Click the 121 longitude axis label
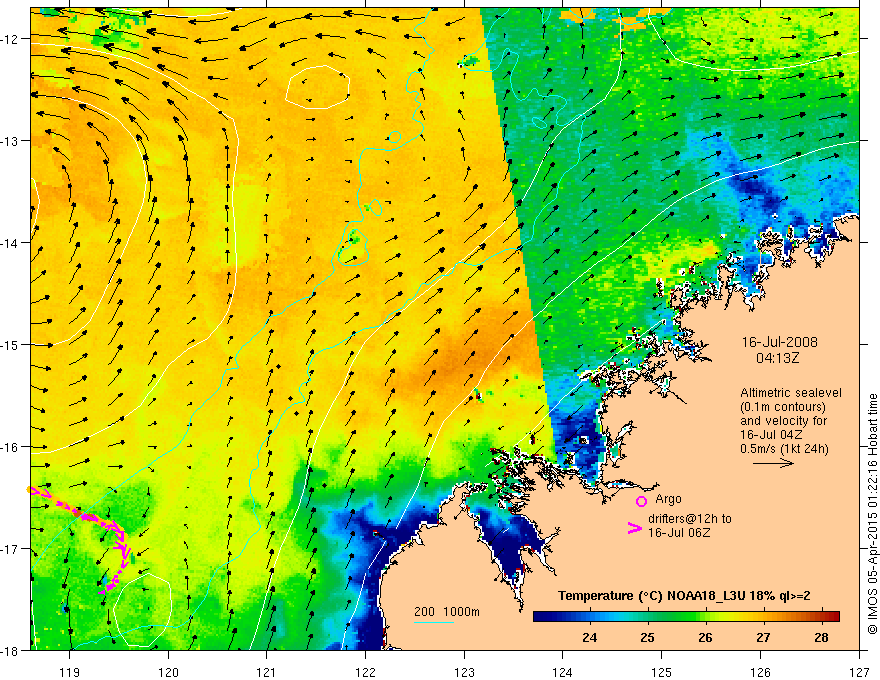Screen dimensions: 880x680 (x=267, y=672)
